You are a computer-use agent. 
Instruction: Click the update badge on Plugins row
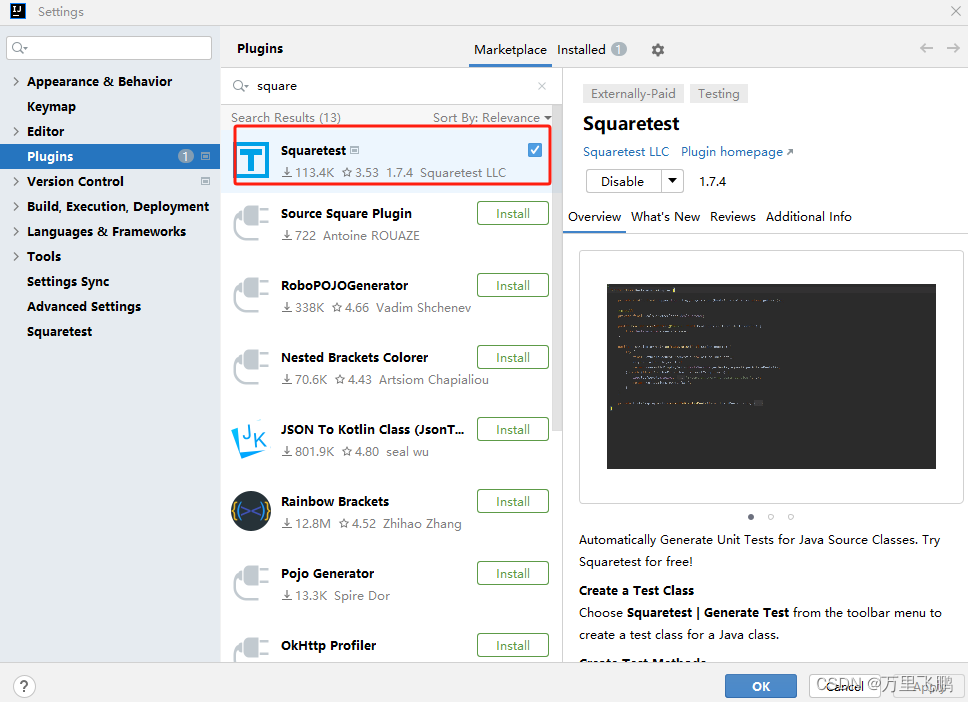point(185,156)
